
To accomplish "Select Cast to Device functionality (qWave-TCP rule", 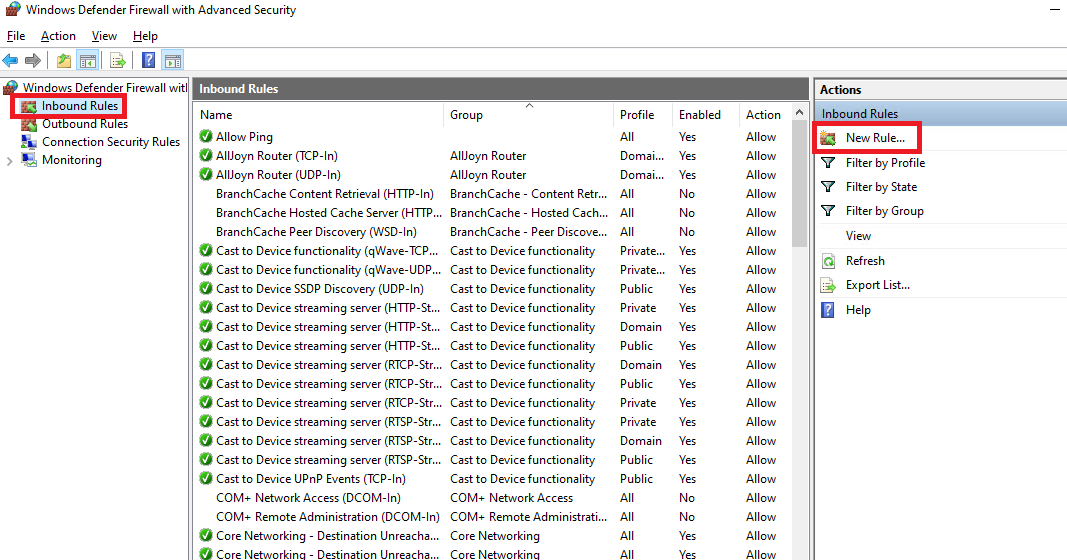I will click(x=327, y=251).
